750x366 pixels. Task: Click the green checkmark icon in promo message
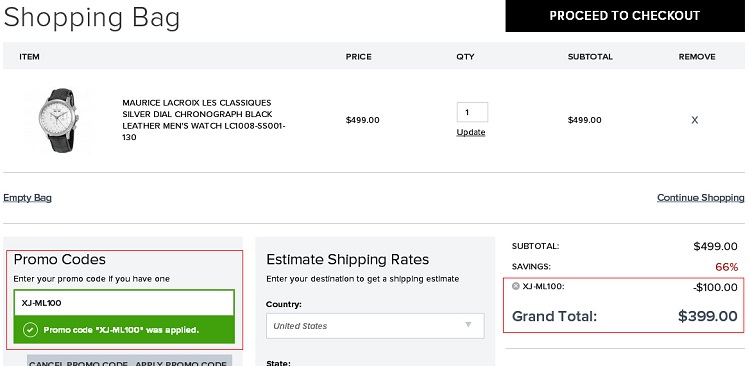[30, 330]
